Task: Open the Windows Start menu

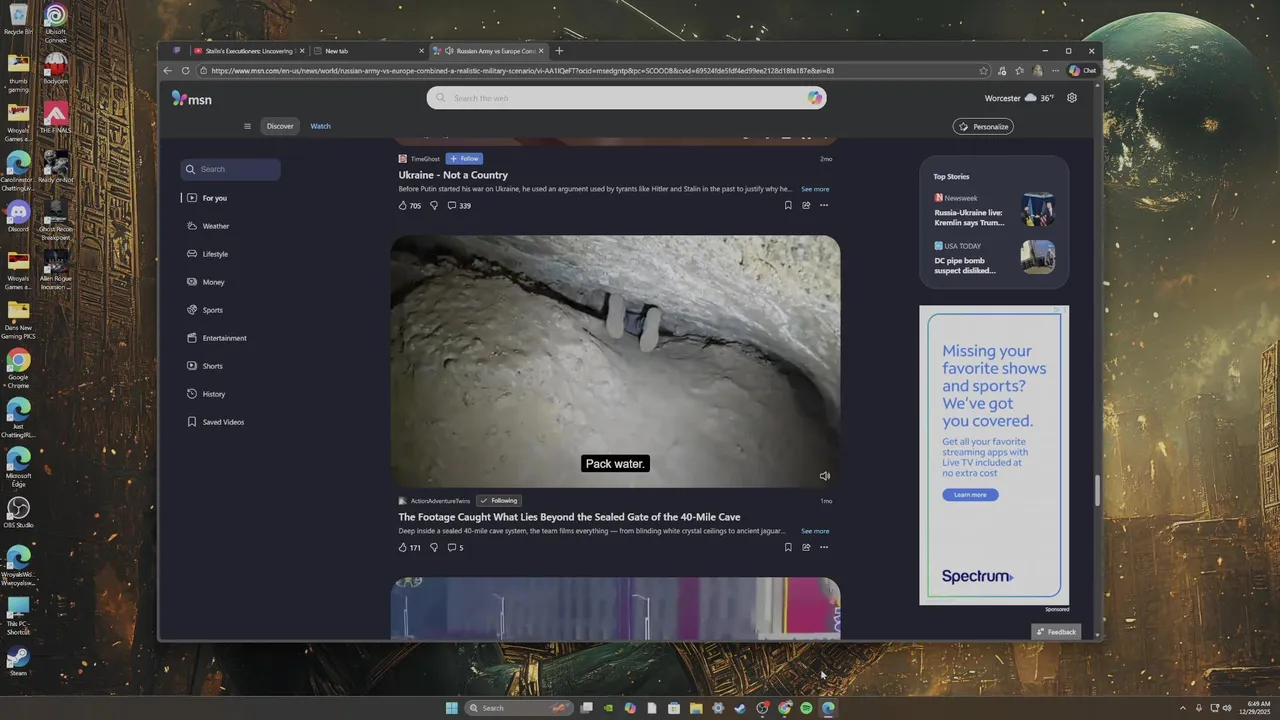Action: click(x=452, y=708)
